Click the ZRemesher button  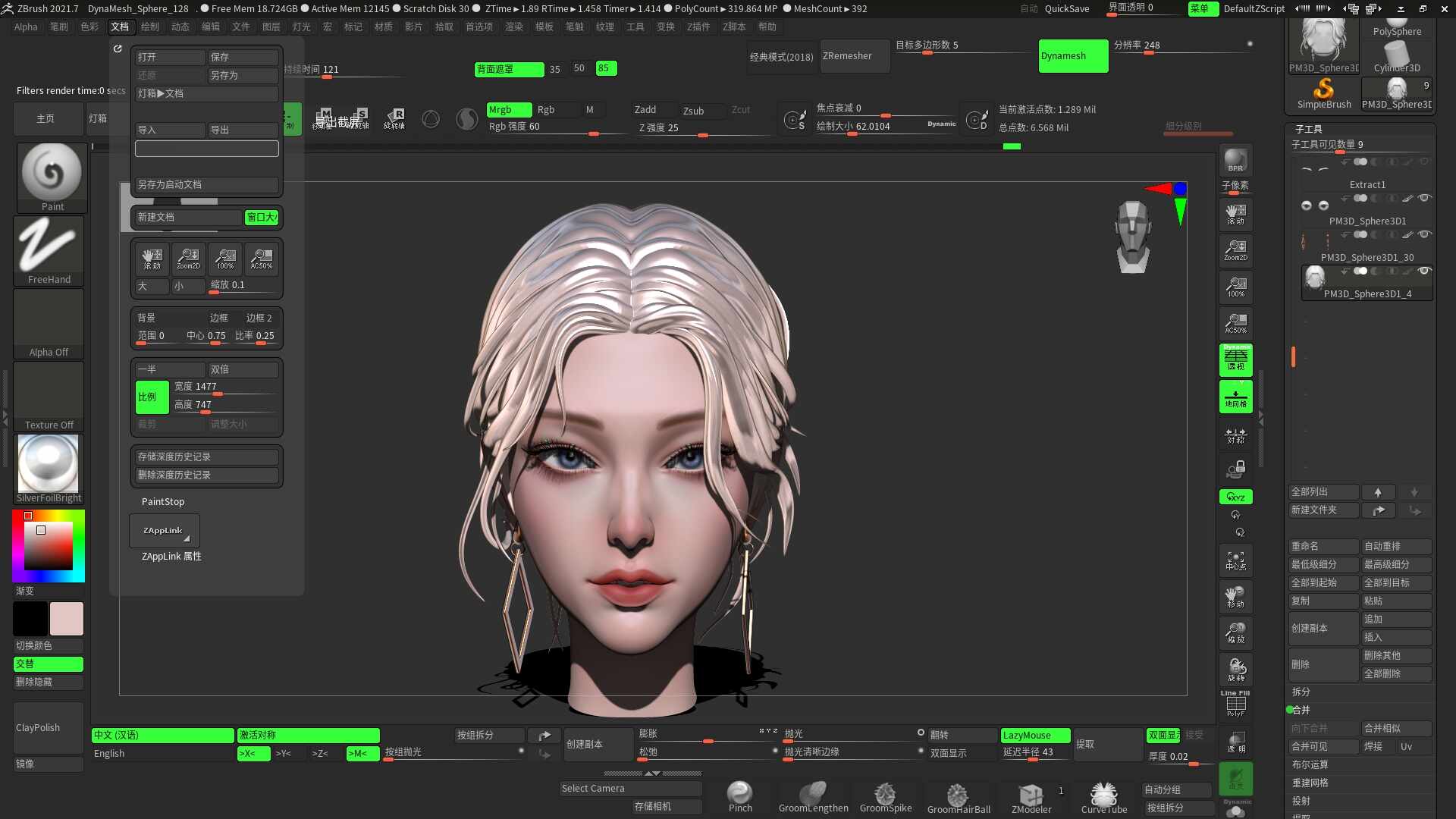click(x=855, y=56)
